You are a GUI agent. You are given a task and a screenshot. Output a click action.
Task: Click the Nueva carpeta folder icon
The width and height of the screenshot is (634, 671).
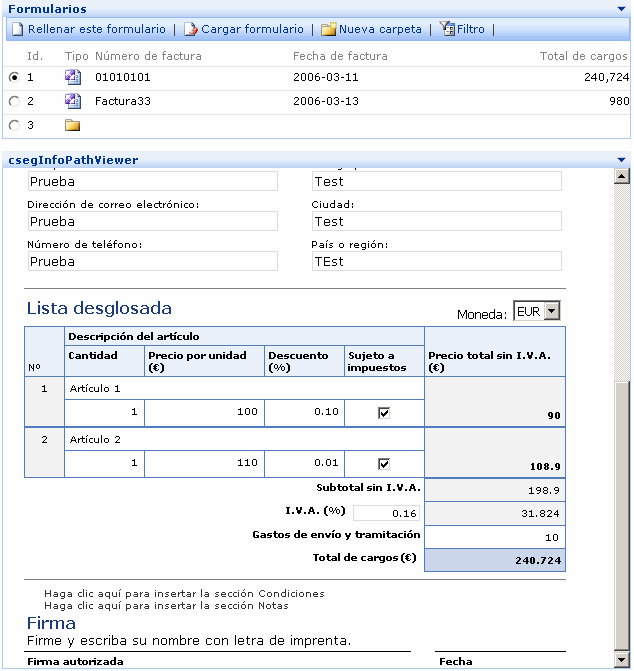coord(329,29)
